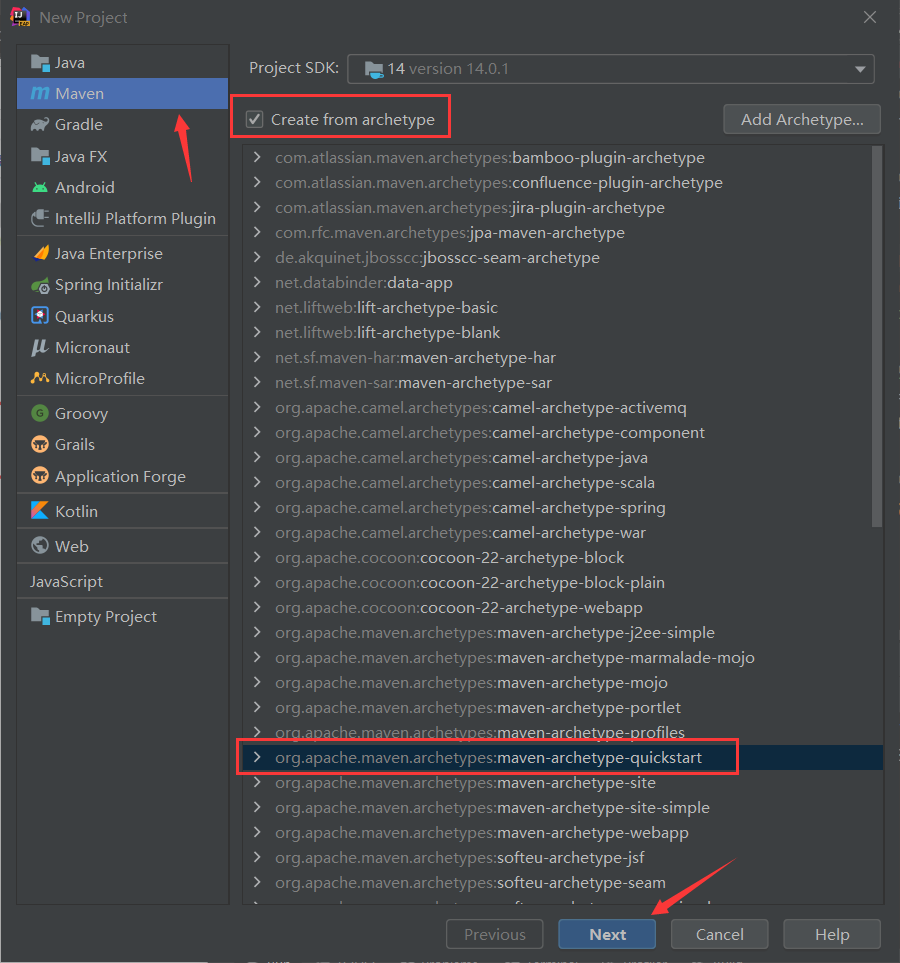Select Java Enterprise project type

click(x=108, y=254)
